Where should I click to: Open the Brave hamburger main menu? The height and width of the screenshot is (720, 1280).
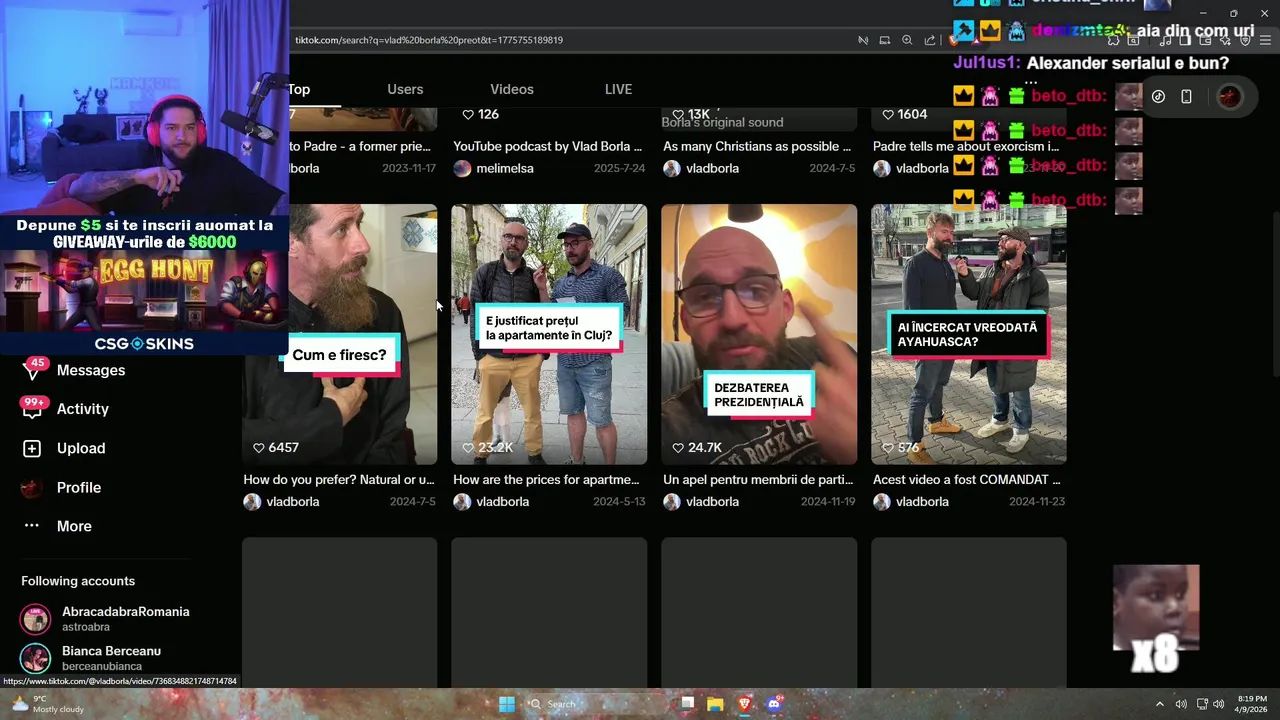tap(1266, 40)
